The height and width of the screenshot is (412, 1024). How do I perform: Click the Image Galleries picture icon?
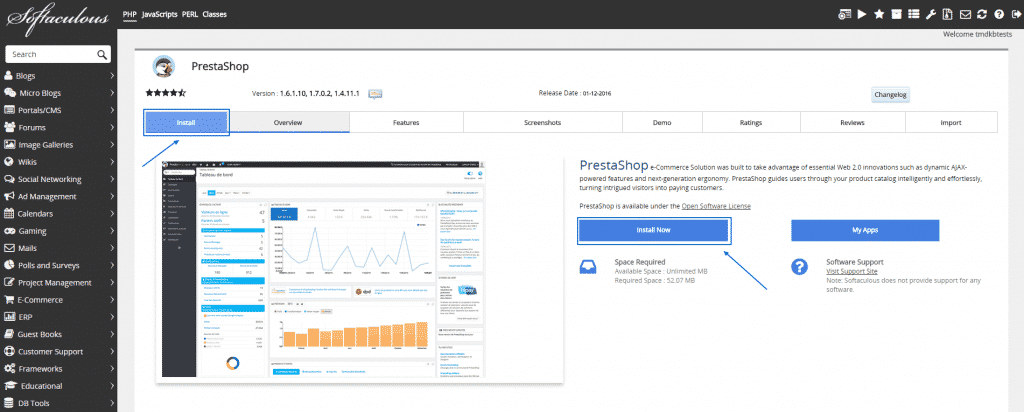[x=9, y=145]
